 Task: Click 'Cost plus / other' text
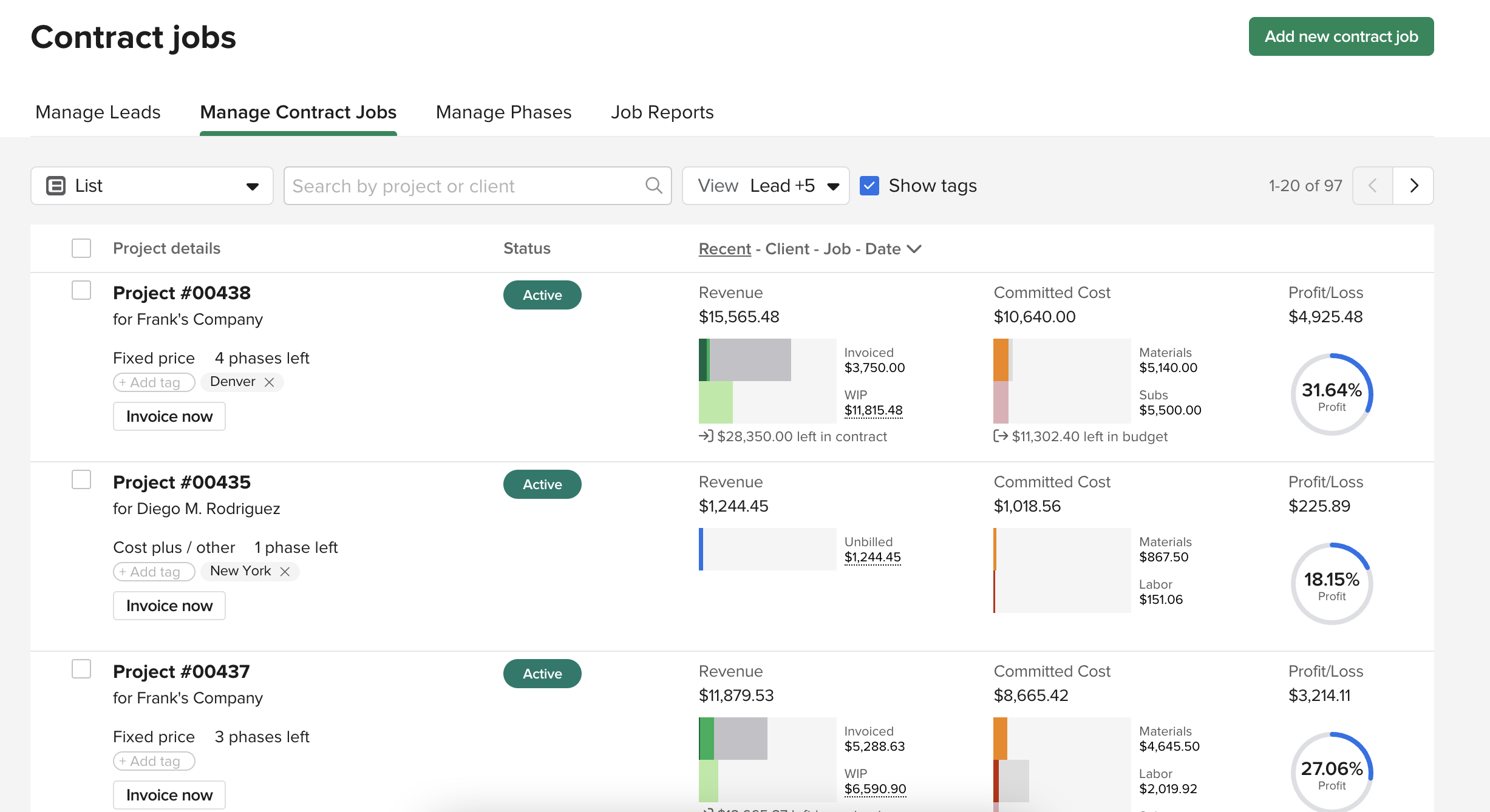(174, 547)
